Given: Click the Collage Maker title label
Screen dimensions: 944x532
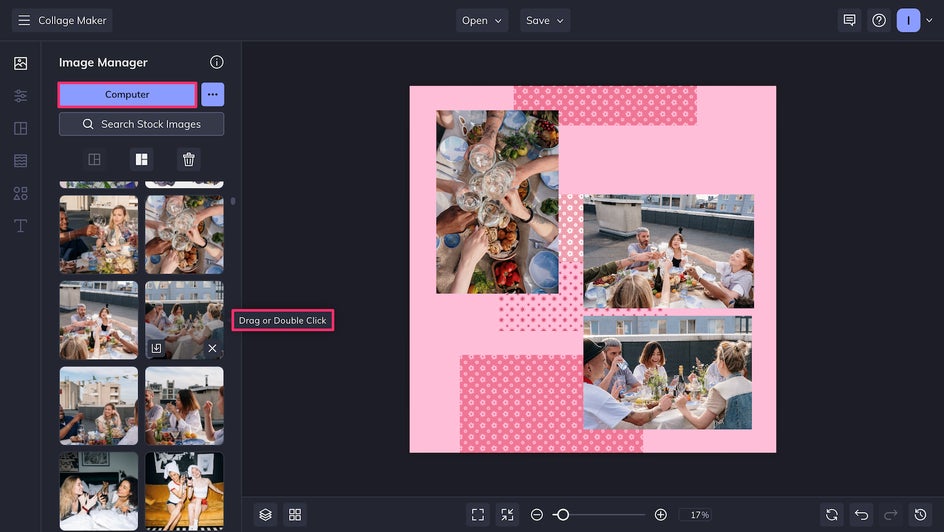Looking at the screenshot, I should pos(72,20).
